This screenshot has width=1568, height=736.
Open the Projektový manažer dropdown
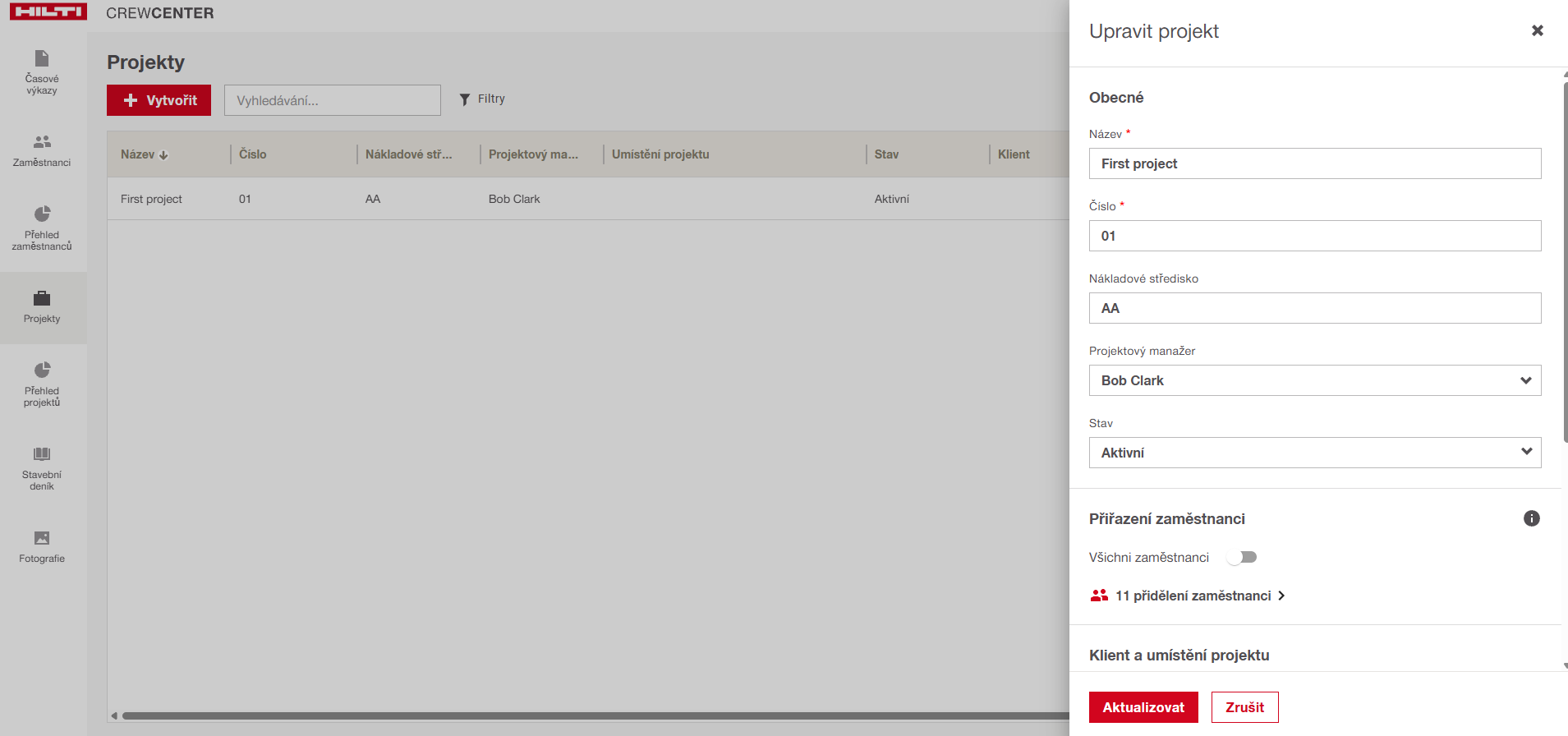point(1314,380)
